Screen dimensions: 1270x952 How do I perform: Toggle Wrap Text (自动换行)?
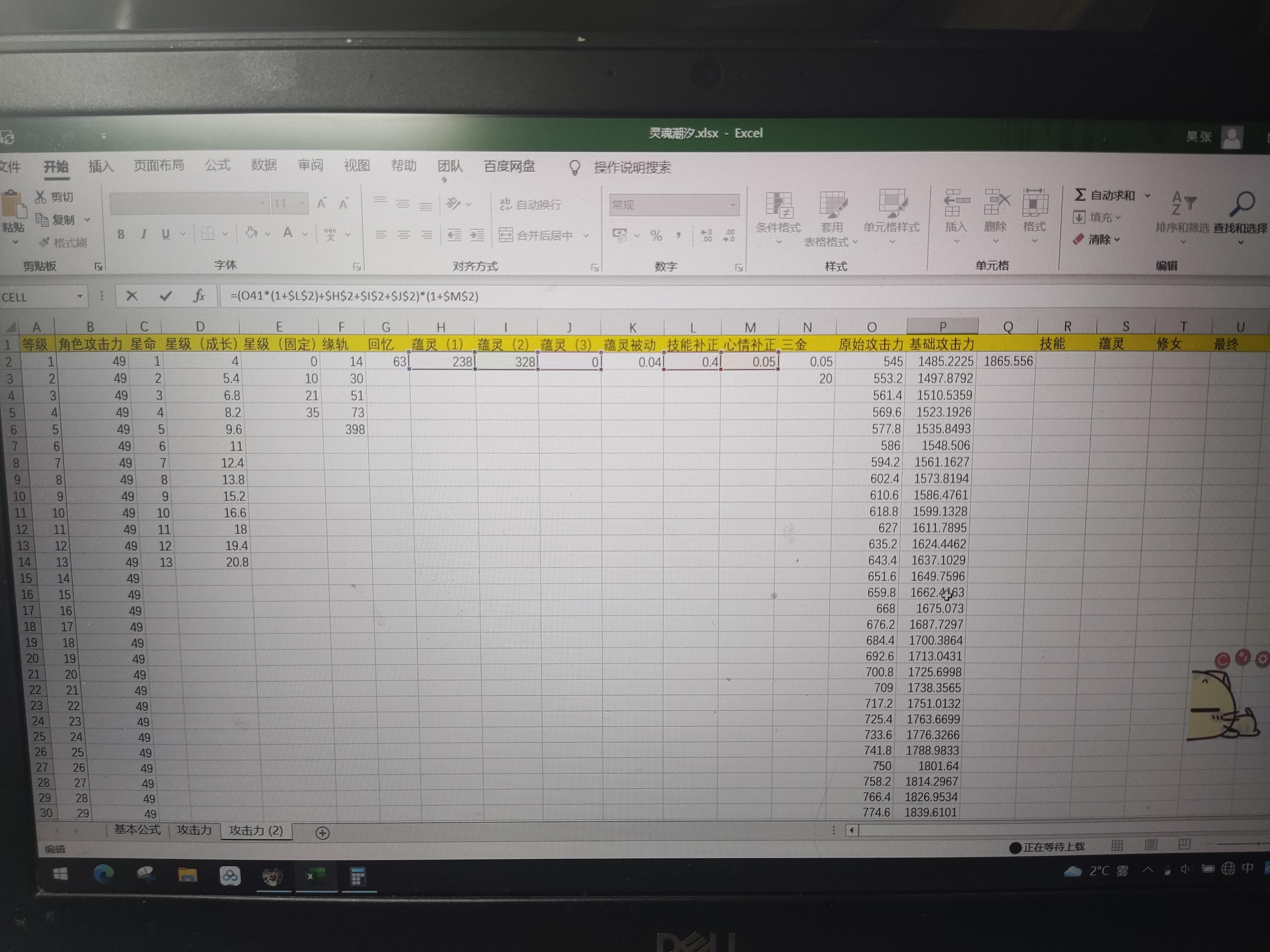[x=530, y=204]
